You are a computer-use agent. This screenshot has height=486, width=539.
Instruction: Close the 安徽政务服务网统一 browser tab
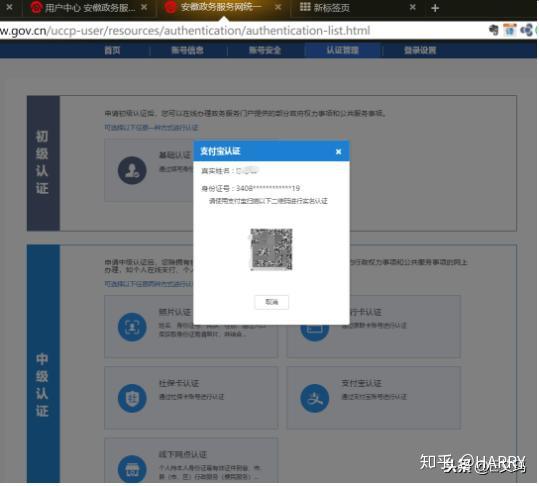coord(278,7)
